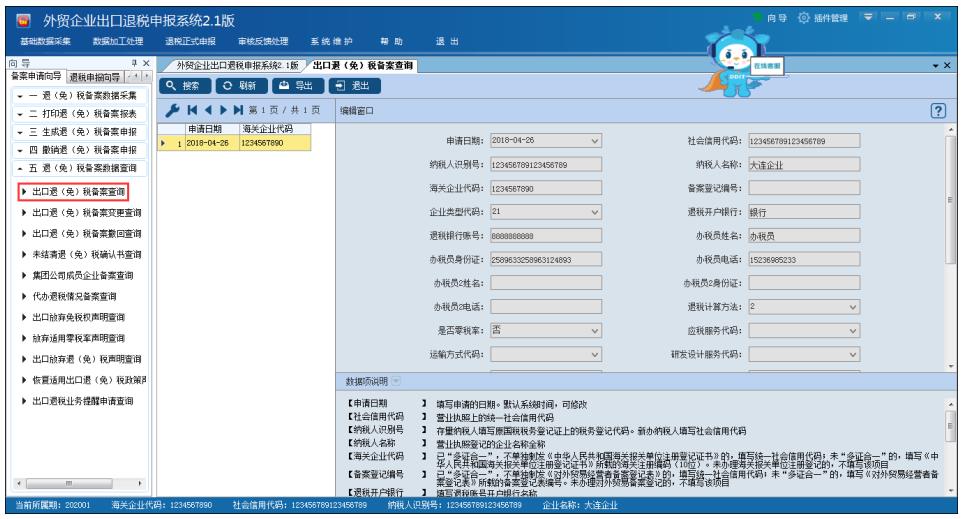Jump to last page navigation arrow
This screenshot has width=962, height=519.
(237, 110)
